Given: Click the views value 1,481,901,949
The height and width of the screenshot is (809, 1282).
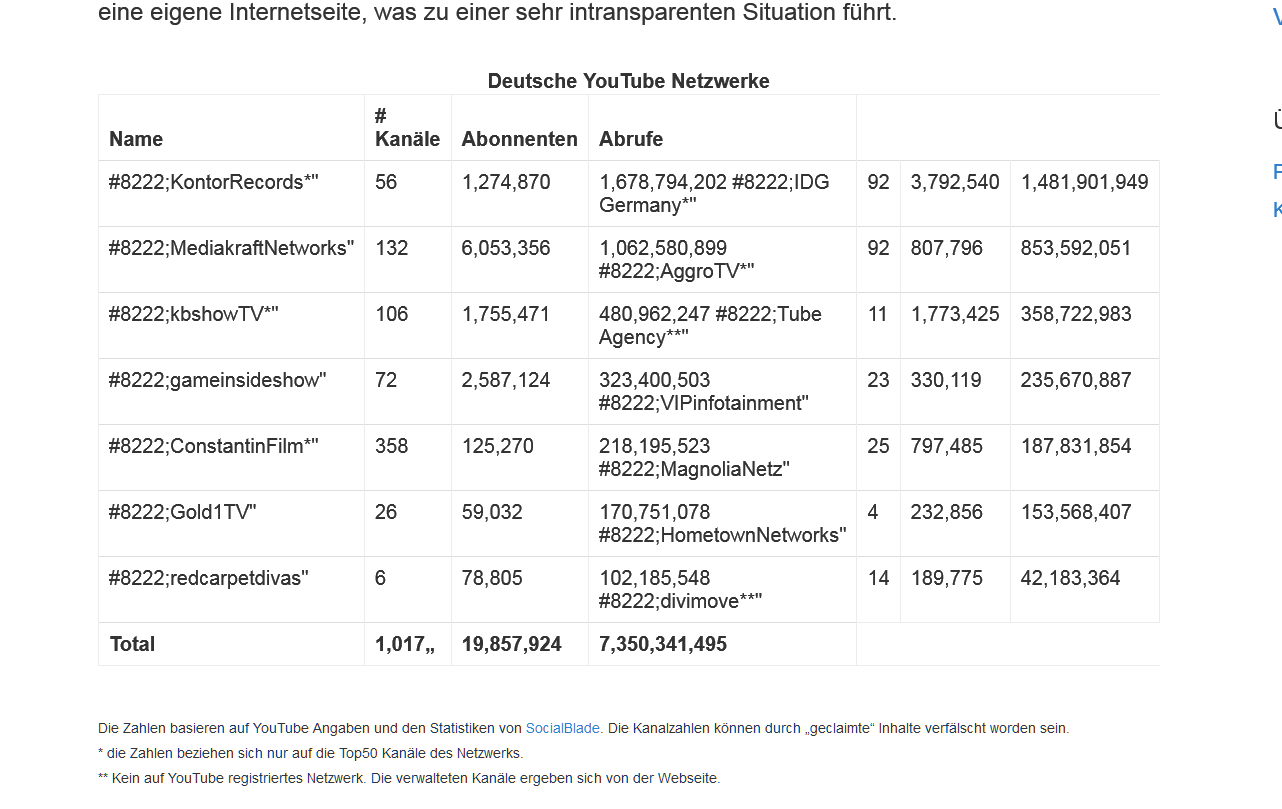Looking at the screenshot, I should 1084,182.
